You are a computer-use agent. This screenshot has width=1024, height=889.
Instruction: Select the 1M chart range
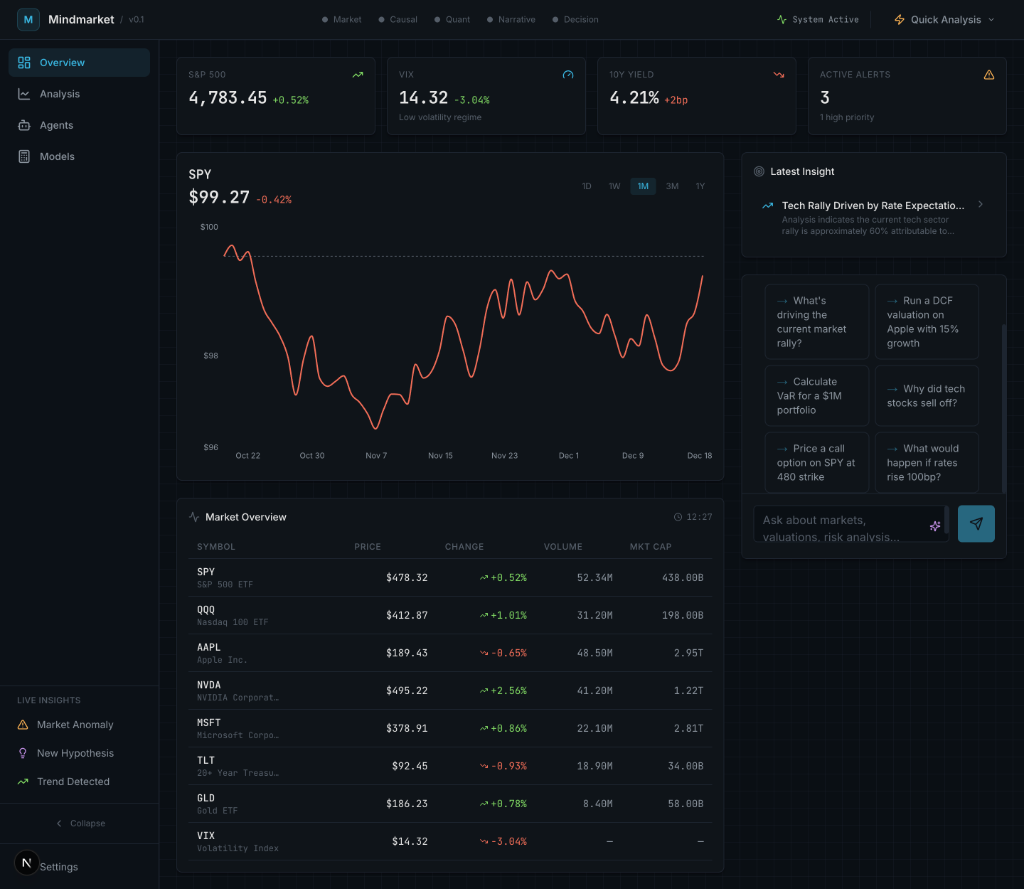[x=643, y=187]
